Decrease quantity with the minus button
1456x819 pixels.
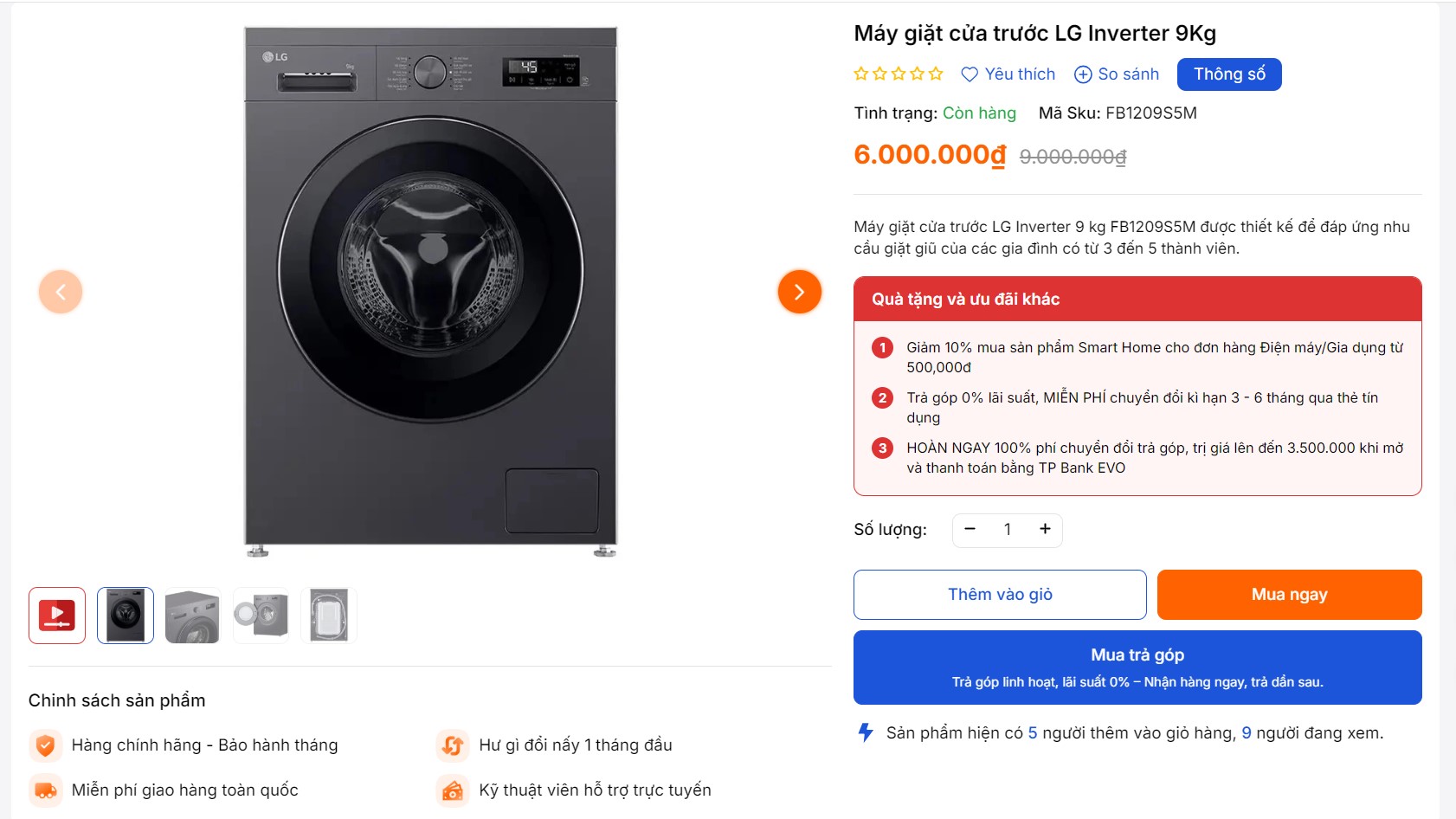pyautogui.click(x=970, y=529)
